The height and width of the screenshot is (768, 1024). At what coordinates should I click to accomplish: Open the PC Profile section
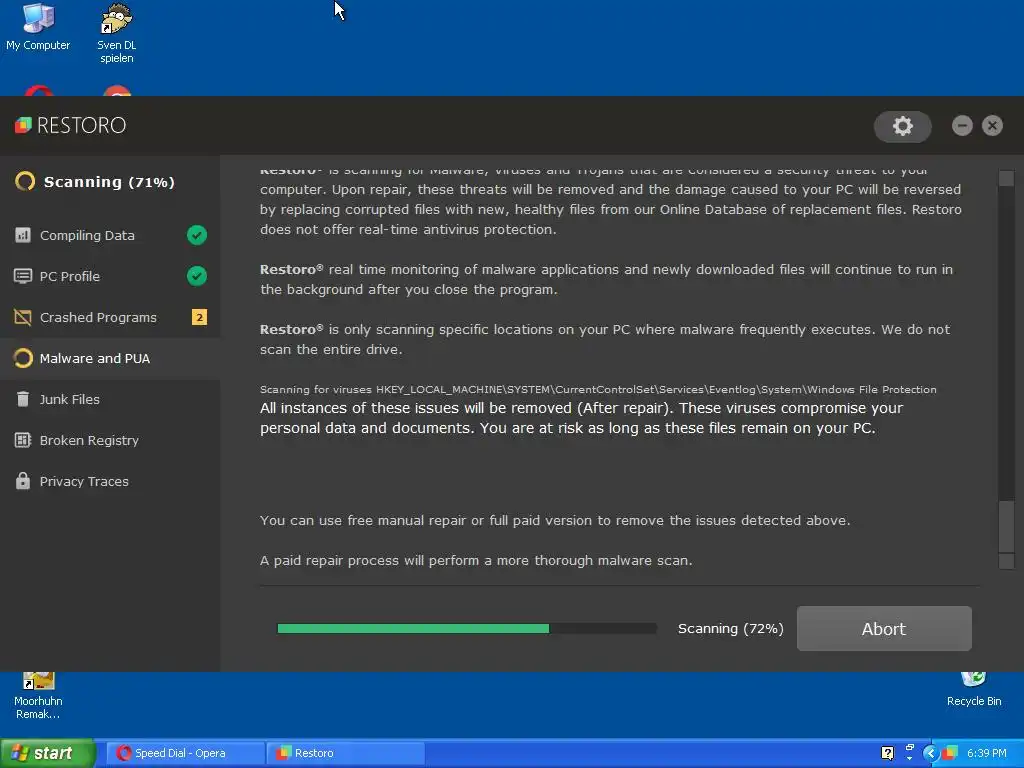pyautogui.click(x=110, y=276)
